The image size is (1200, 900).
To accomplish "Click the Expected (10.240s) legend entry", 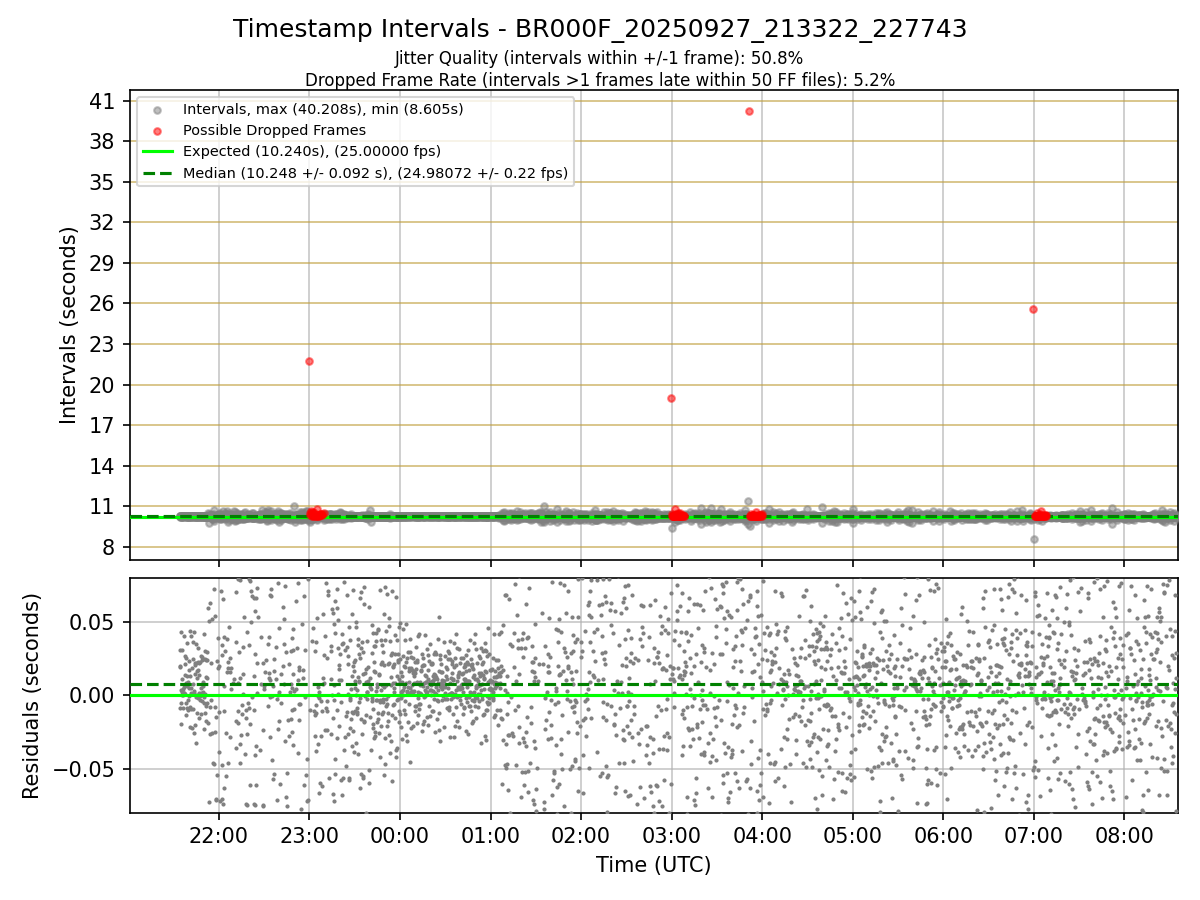I will click(312, 151).
